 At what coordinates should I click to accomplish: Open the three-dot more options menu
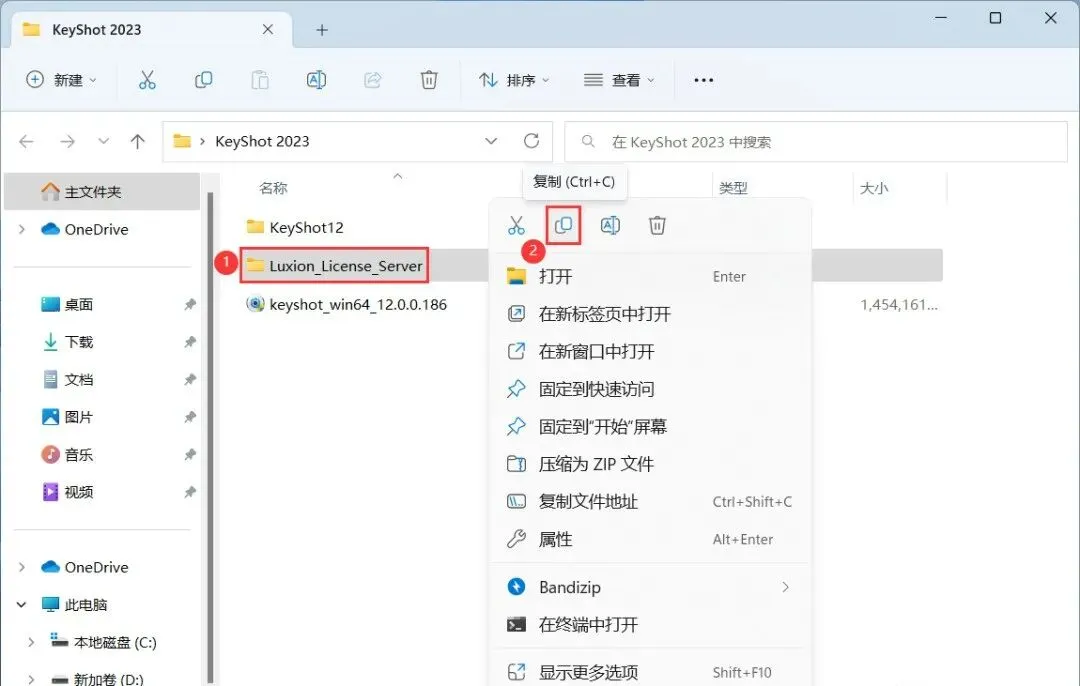703,80
